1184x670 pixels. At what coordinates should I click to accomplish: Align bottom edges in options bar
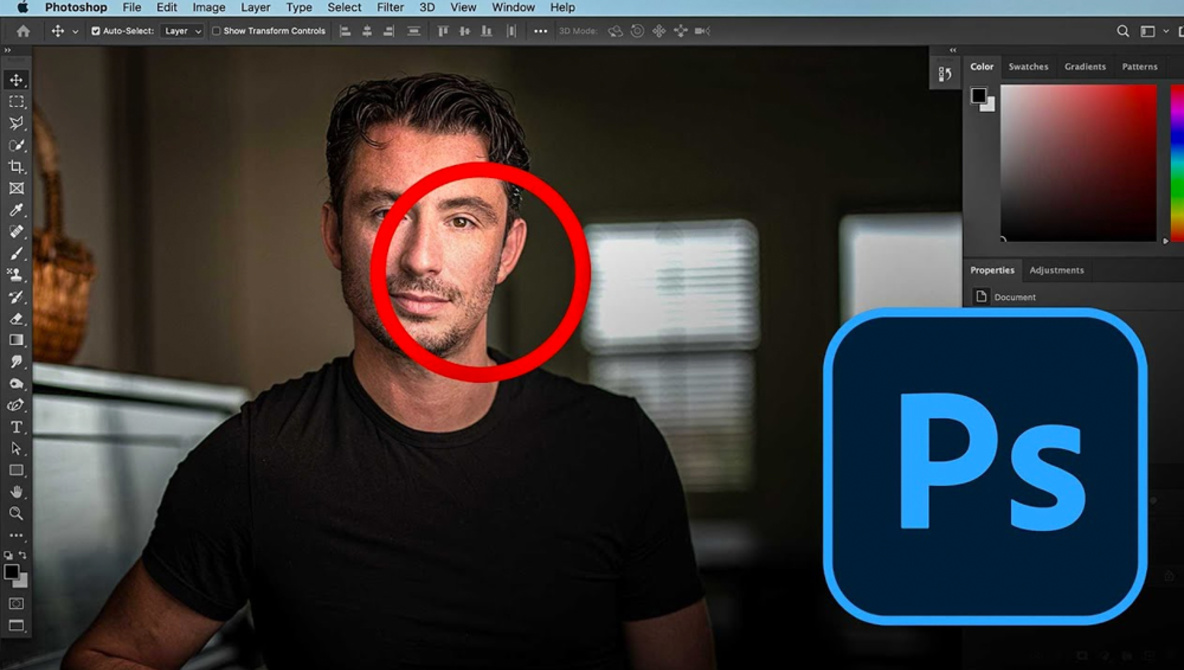(x=487, y=31)
